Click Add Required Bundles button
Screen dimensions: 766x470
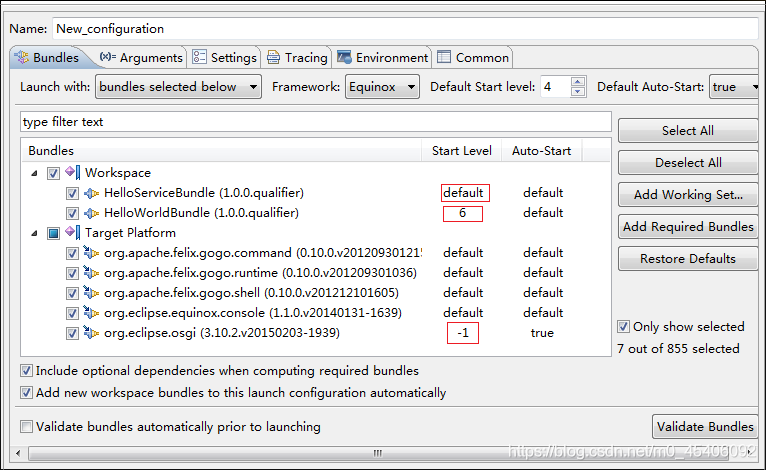click(688, 226)
